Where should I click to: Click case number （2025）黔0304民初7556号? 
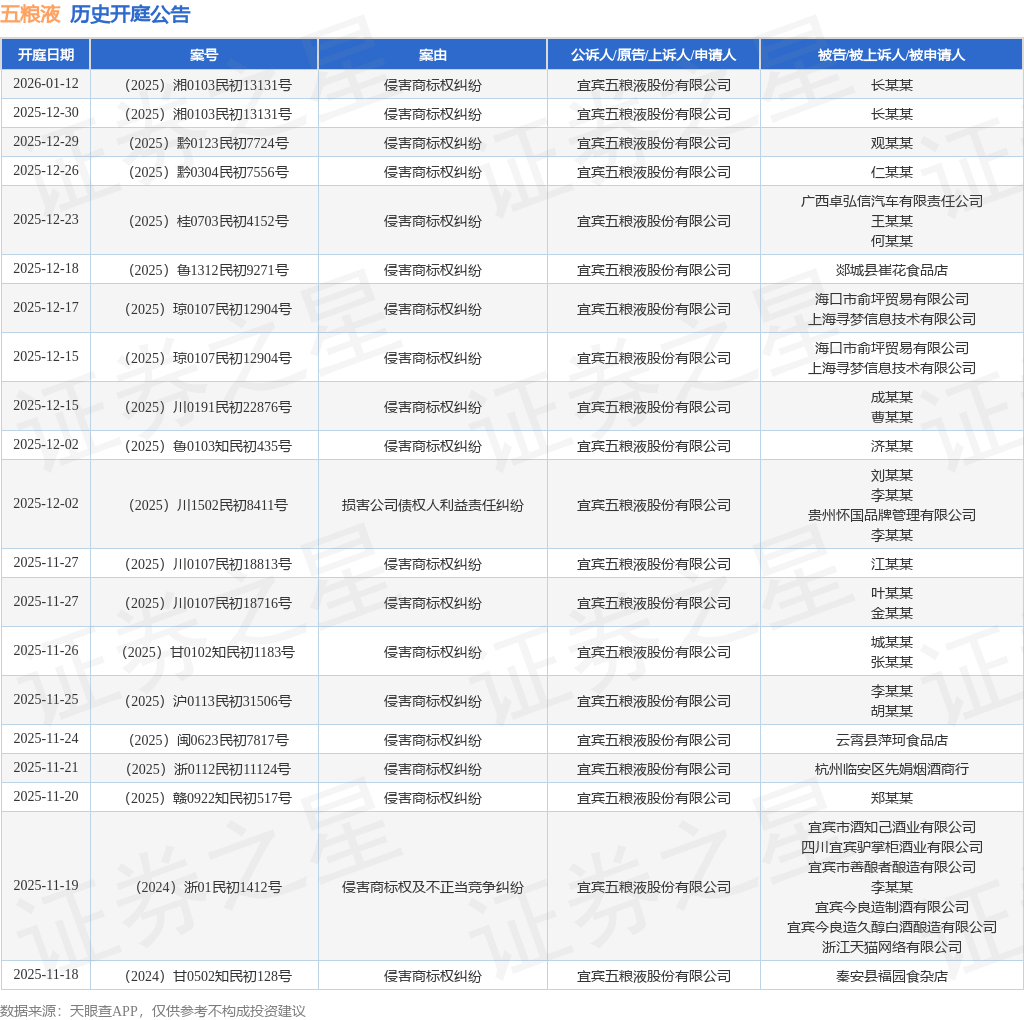[x=208, y=172]
